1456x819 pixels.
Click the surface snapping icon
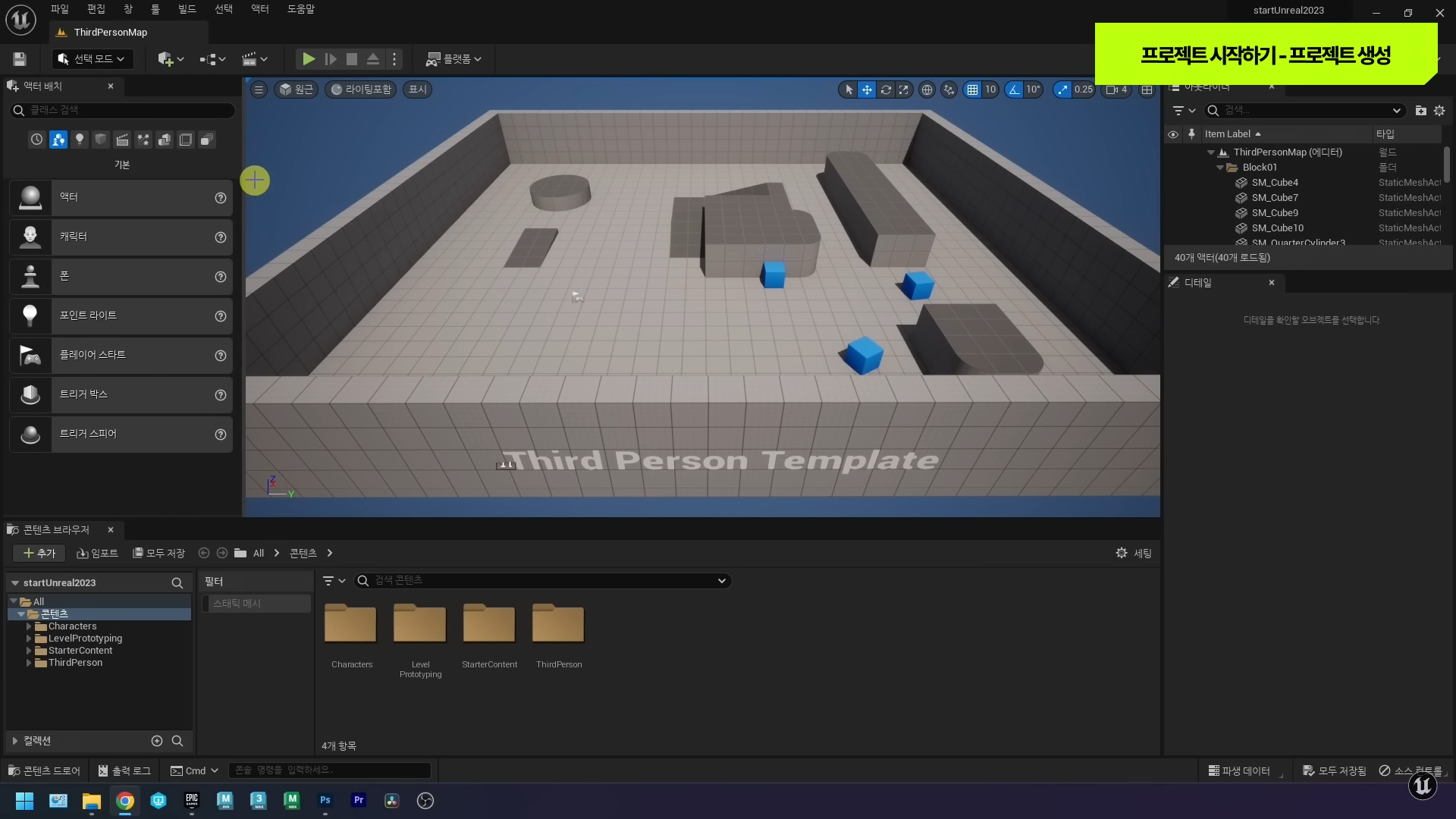[949, 89]
